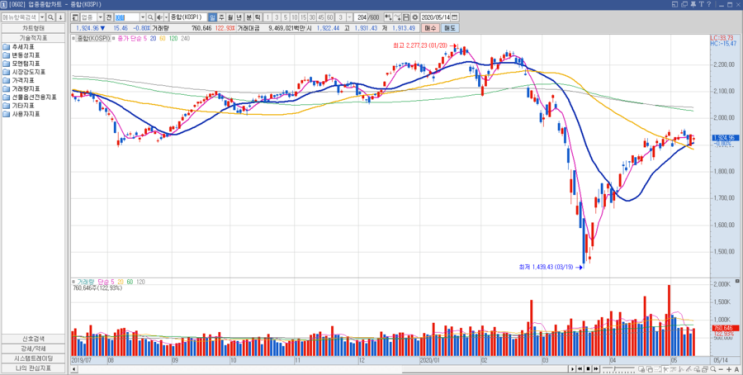The height and width of the screenshot is (375, 743).
Task: Select the 30 interval button
Action: [x=312, y=17]
